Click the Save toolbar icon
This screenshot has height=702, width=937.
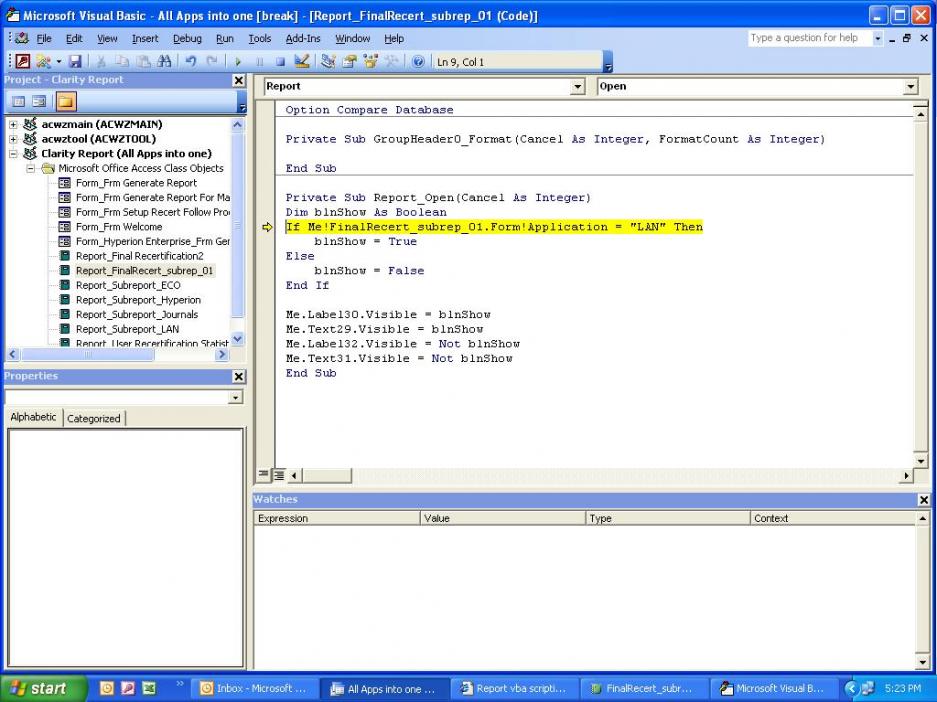[x=76, y=62]
